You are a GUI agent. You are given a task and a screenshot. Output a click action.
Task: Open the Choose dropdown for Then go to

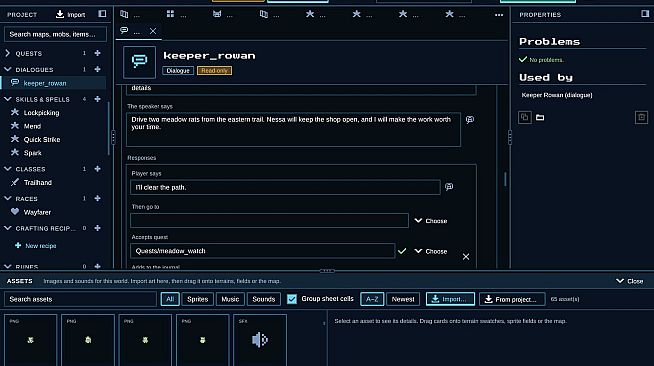point(431,221)
